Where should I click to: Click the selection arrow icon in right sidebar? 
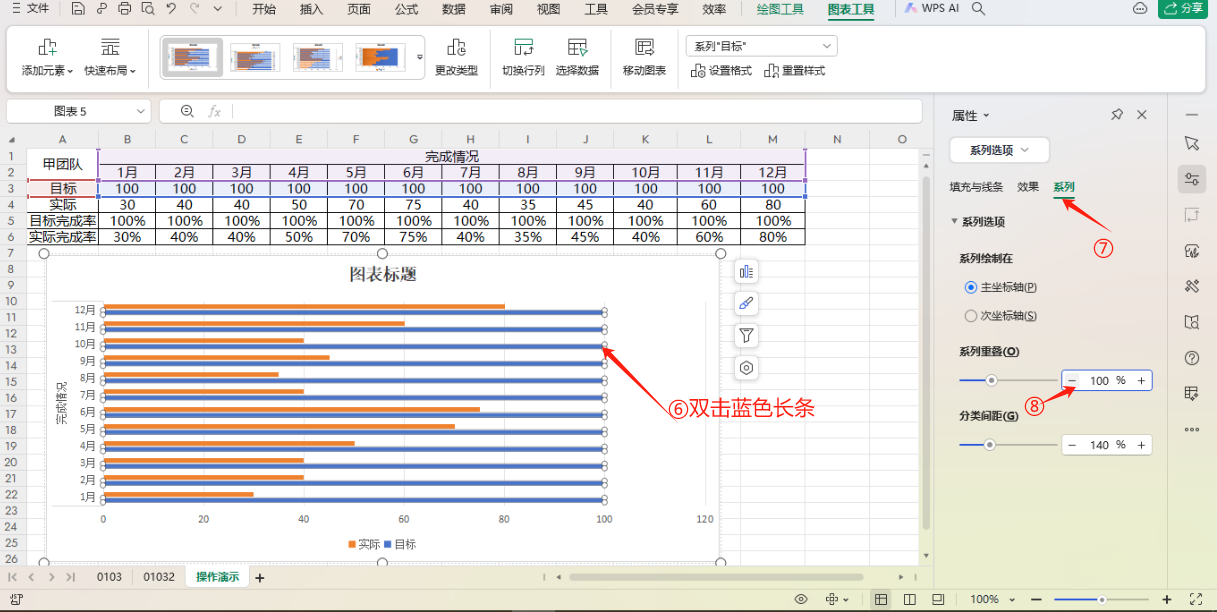(1191, 143)
